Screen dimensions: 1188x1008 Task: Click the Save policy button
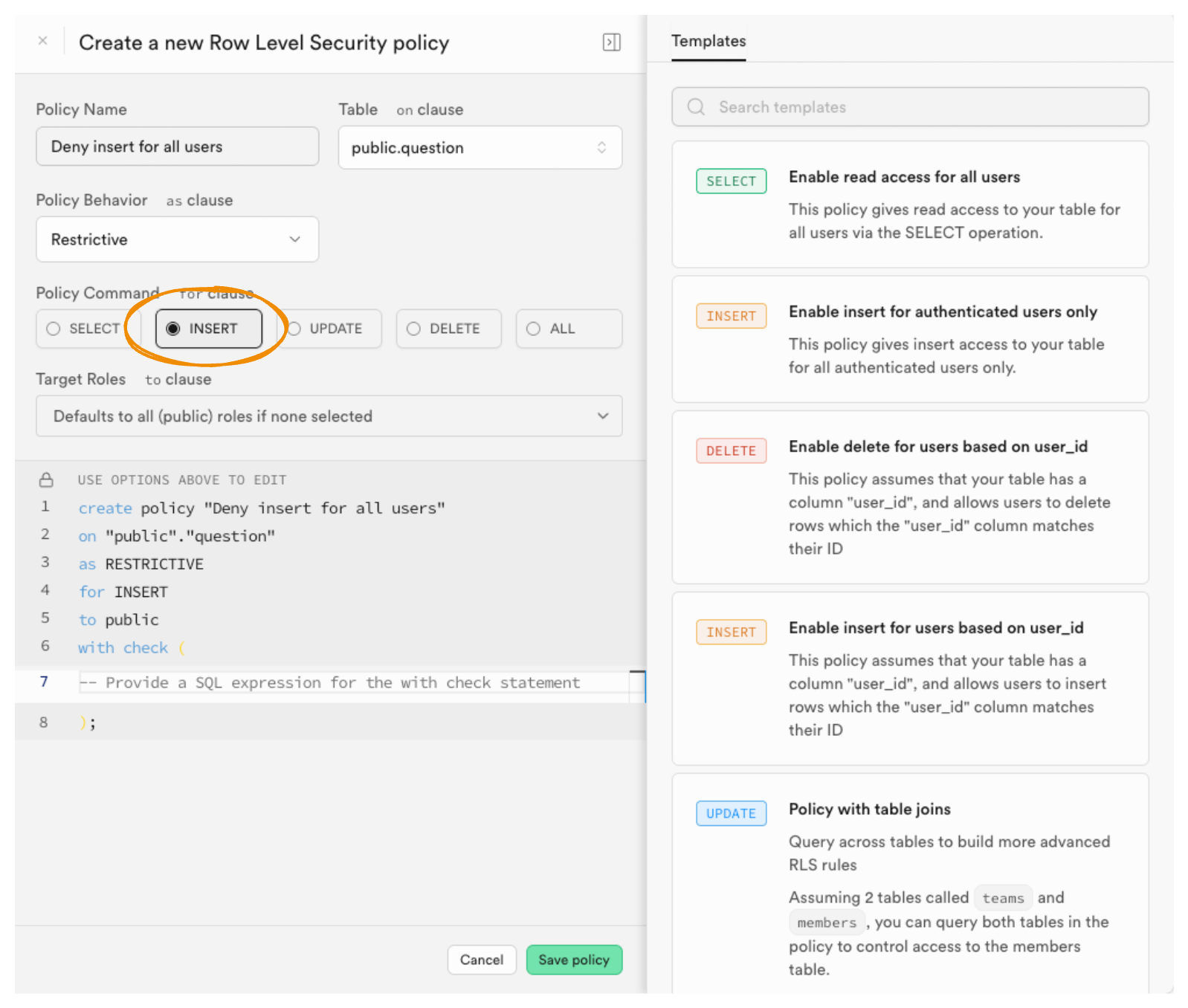pyautogui.click(x=573, y=960)
